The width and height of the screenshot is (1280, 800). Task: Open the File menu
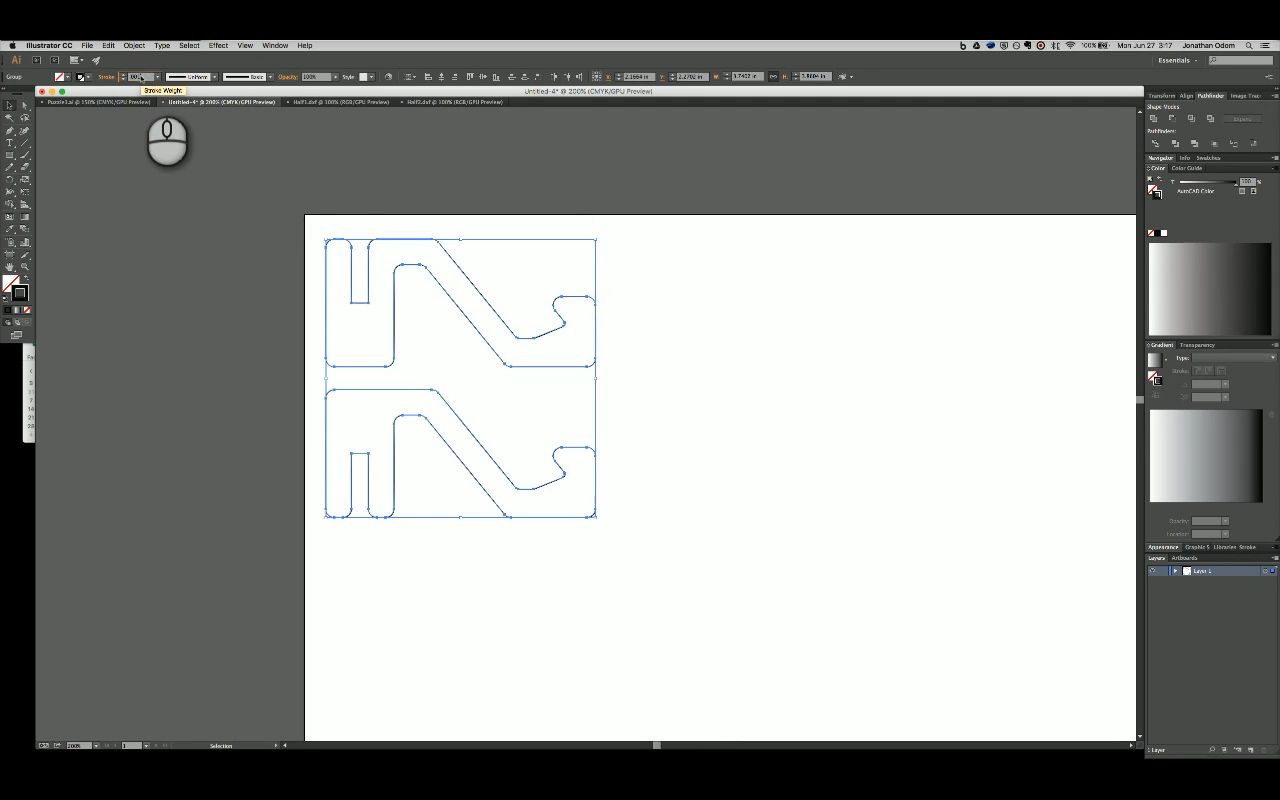87,45
